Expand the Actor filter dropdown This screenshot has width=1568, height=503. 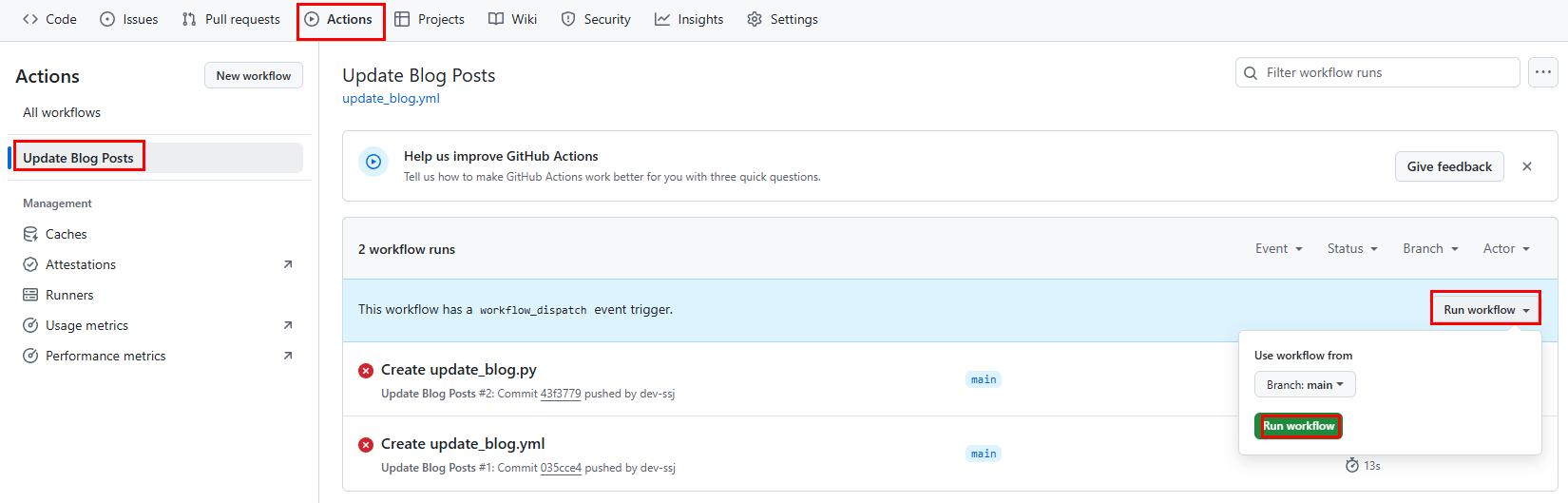(1506, 248)
